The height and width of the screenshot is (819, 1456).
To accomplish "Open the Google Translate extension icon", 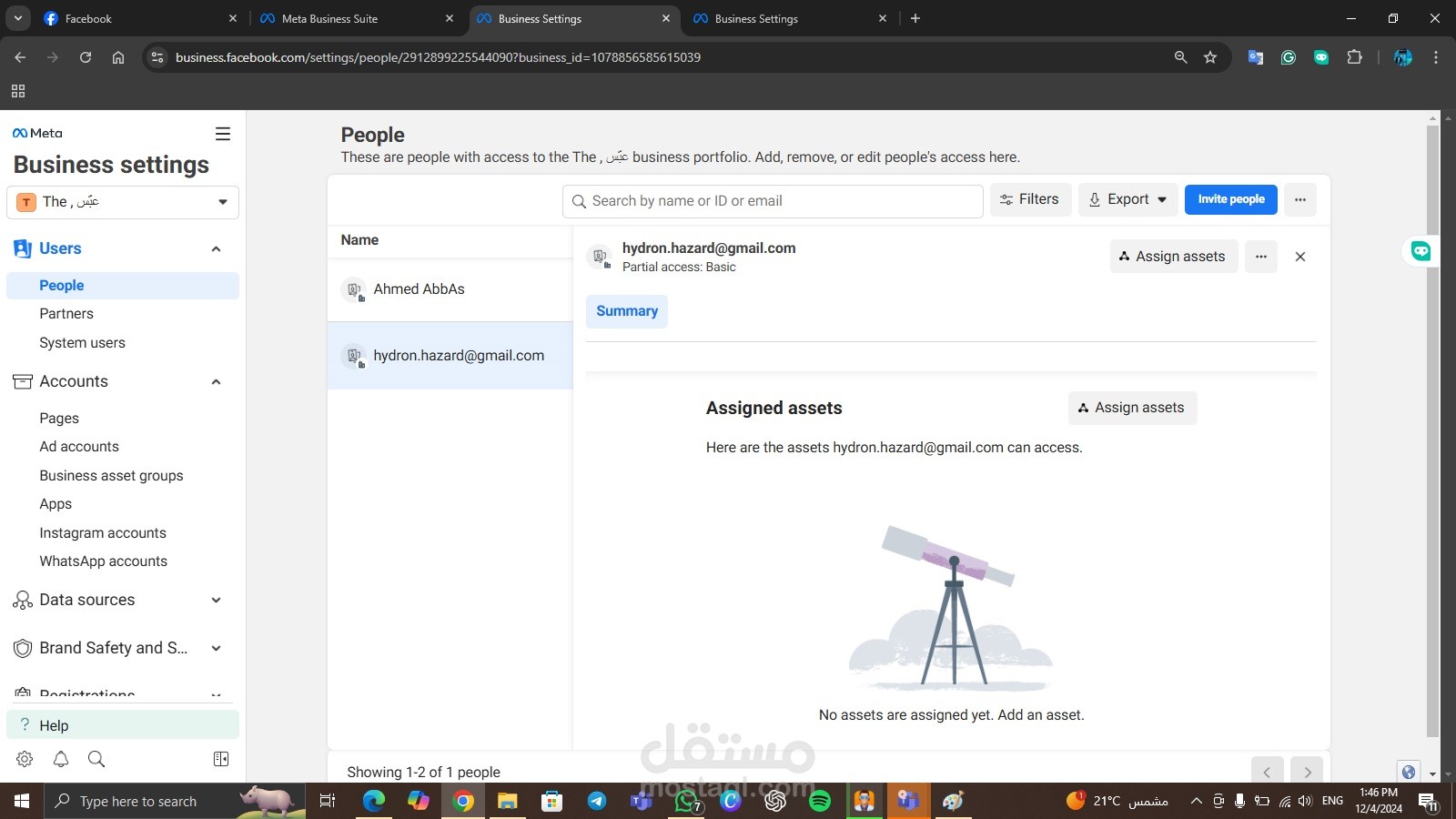I will tap(1256, 57).
